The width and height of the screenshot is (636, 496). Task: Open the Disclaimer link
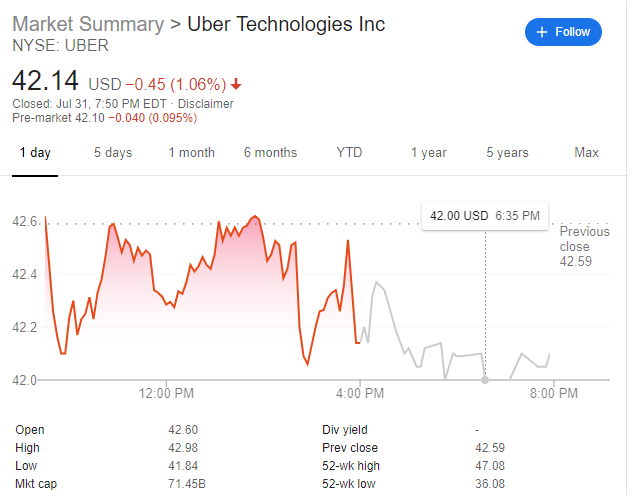coord(204,103)
